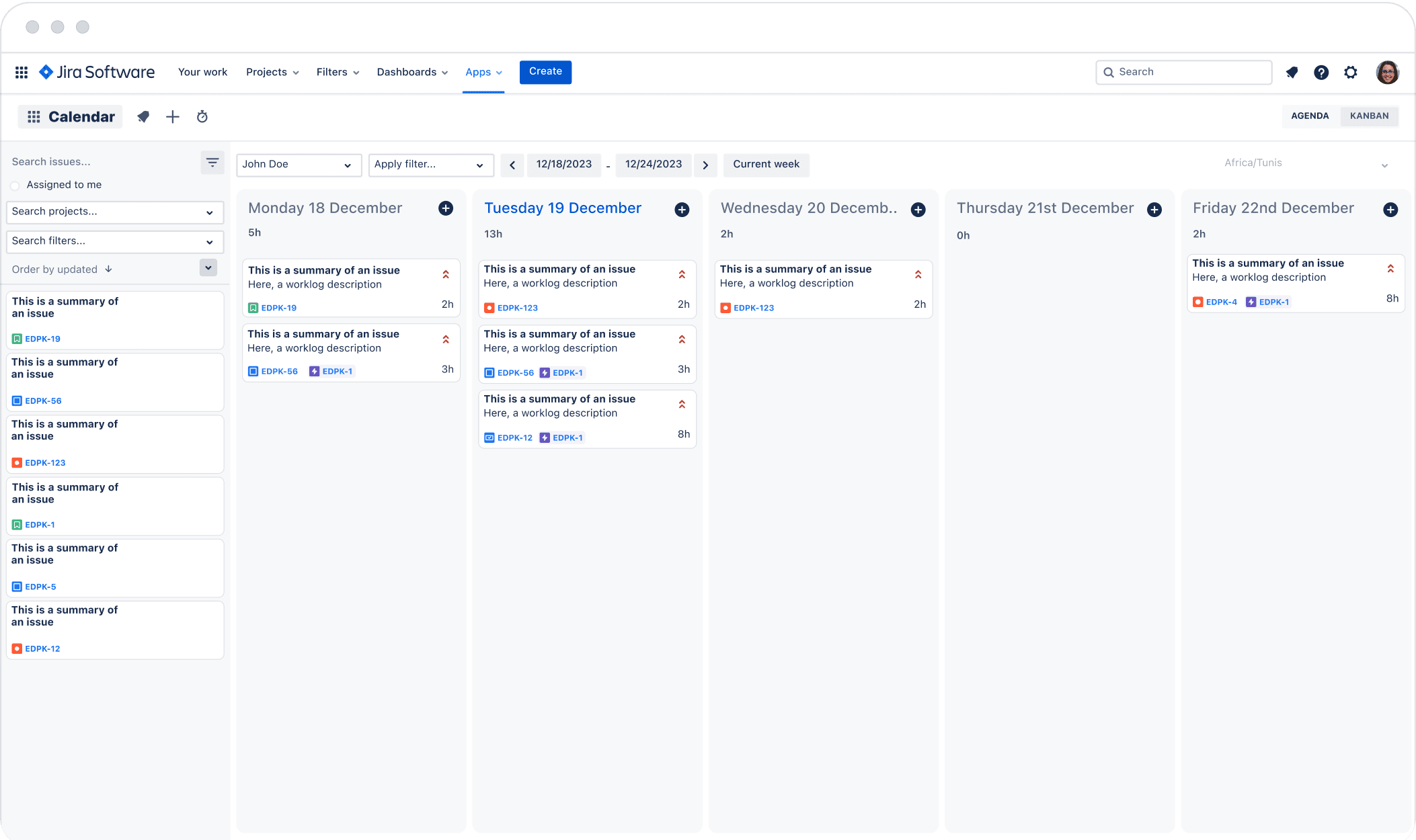Open the settings gear icon

pyautogui.click(x=1351, y=73)
